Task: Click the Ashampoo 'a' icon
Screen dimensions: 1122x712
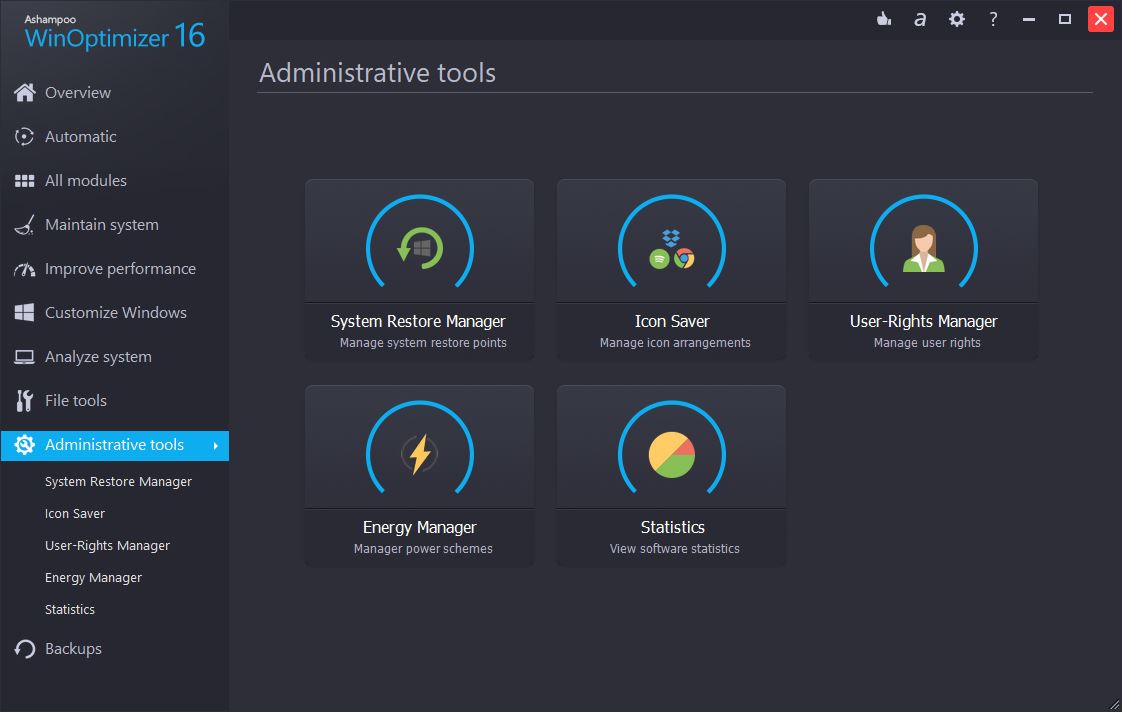Action: coord(920,19)
